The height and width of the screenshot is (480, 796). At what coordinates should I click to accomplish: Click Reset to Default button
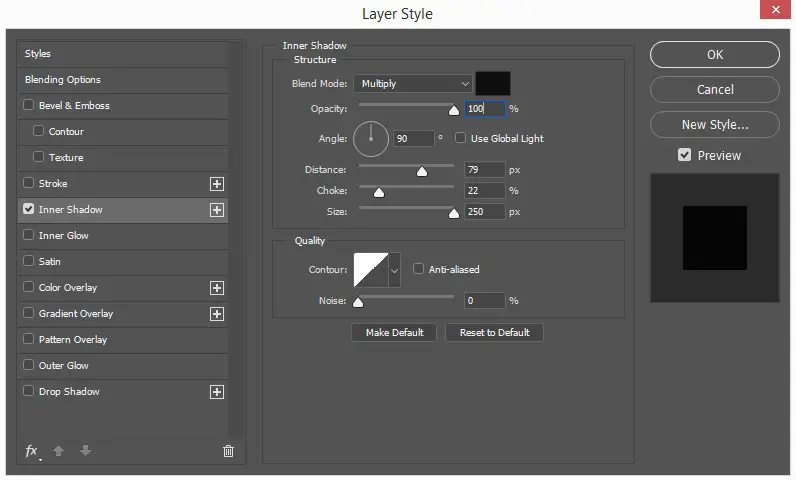(494, 332)
